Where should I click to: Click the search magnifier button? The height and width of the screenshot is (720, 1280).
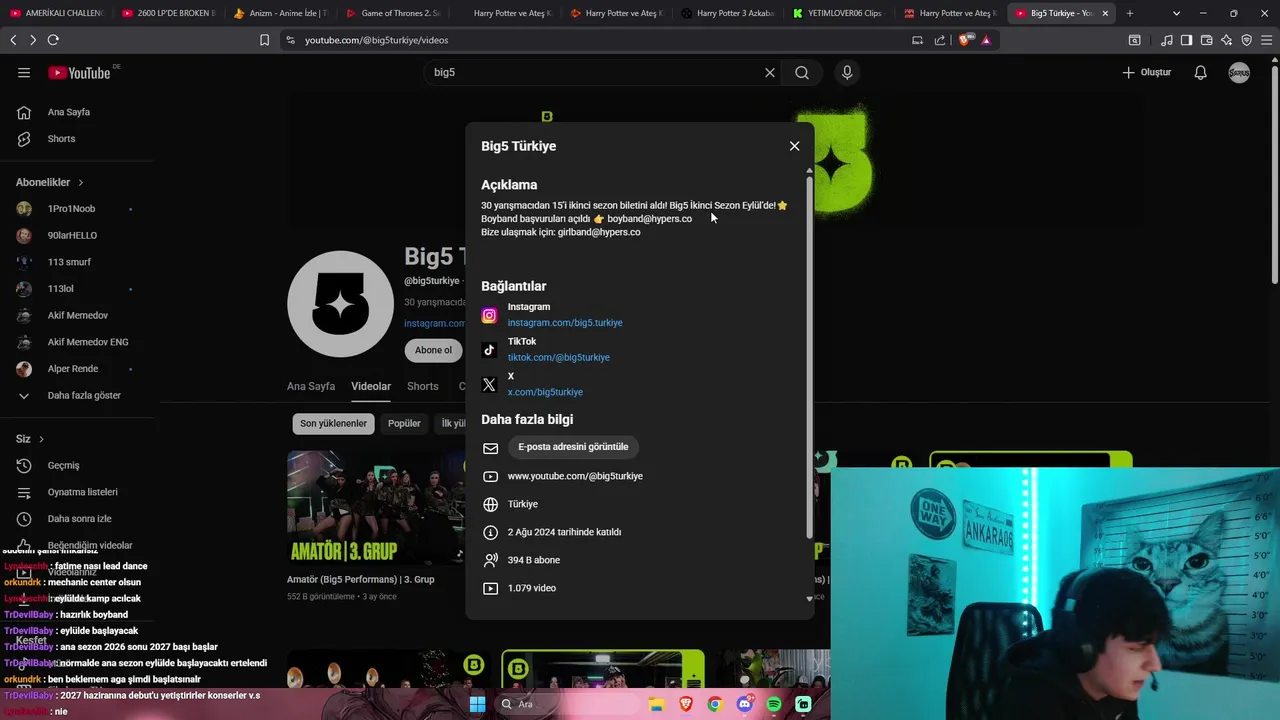click(802, 72)
